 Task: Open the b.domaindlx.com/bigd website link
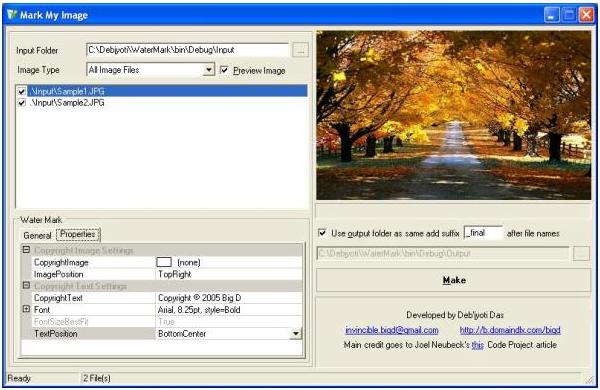click(x=510, y=330)
